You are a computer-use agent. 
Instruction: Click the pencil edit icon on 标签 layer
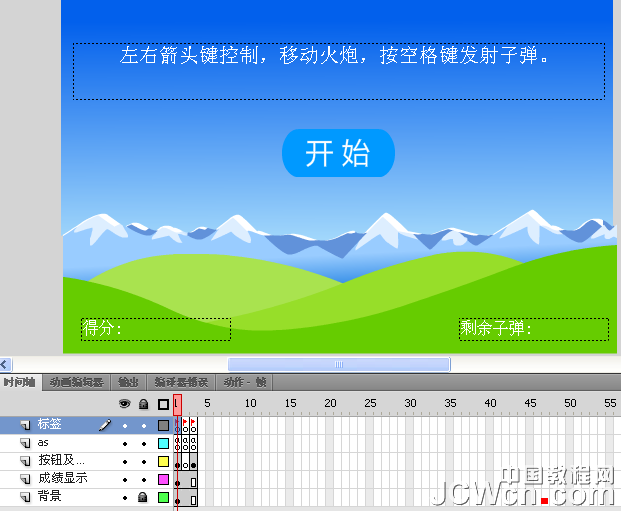pyautogui.click(x=105, y=425)
